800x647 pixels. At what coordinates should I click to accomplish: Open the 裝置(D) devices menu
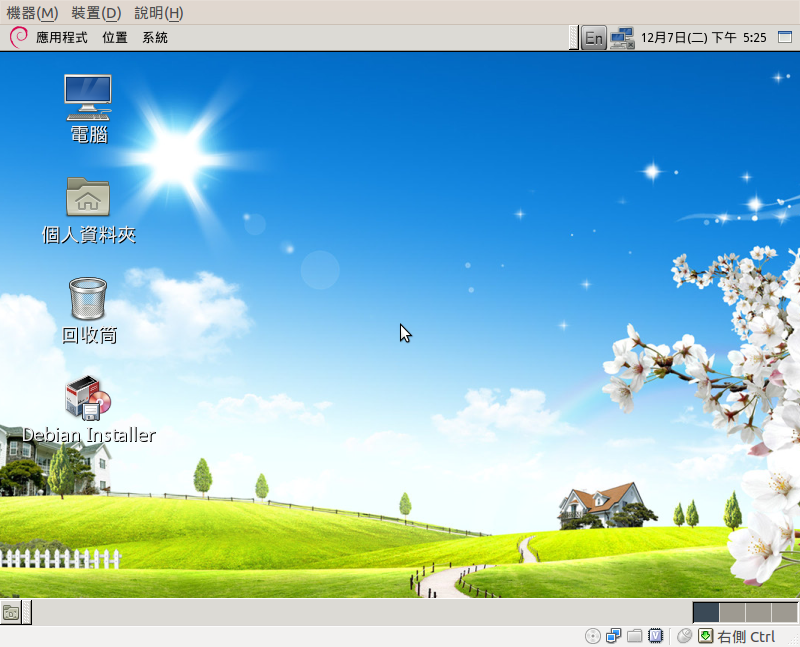click(96, 13)
